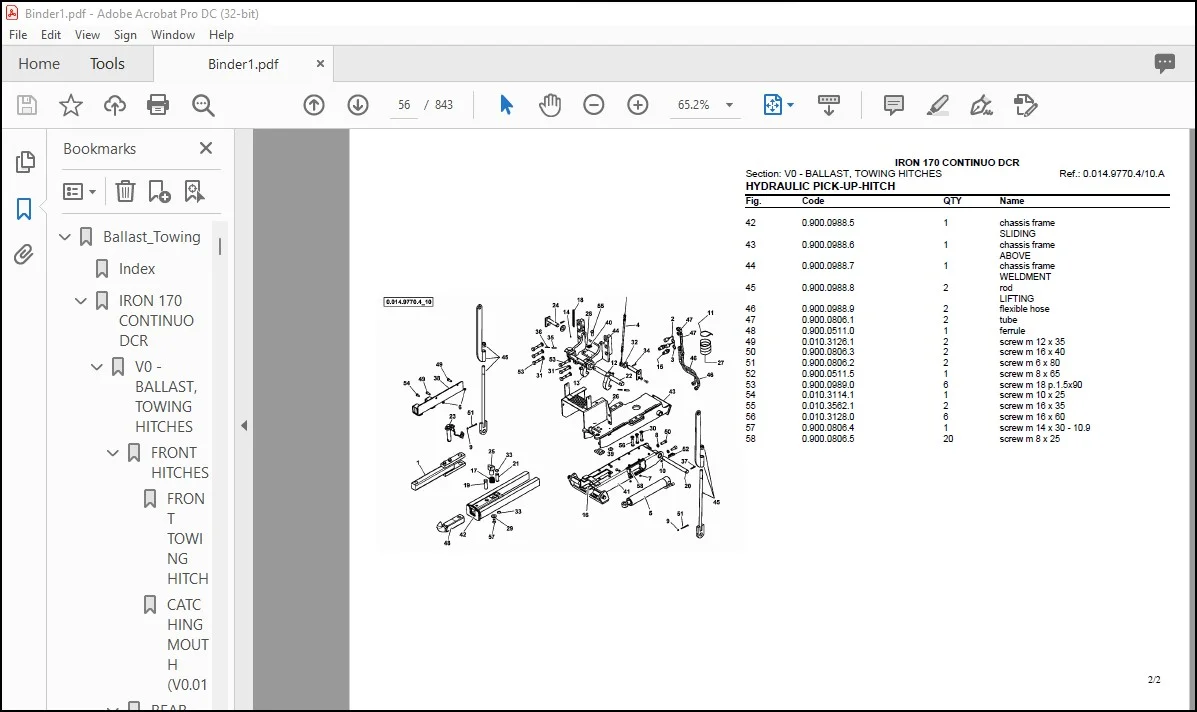The height and width of the screenshot is (712, 1197).
Task: Collapse the FRONT HITCHES bookmark
Action: click(x=113, y=453)
